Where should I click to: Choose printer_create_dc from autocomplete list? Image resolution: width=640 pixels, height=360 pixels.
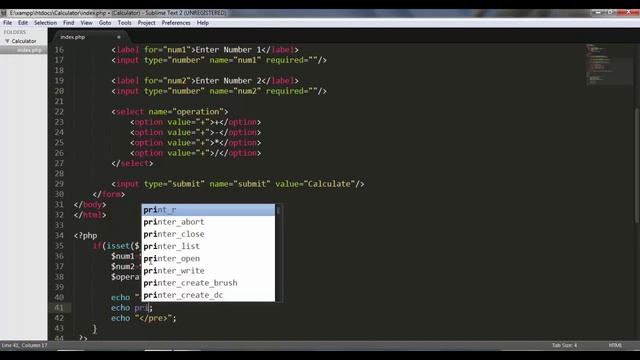[x=208, y=295]
